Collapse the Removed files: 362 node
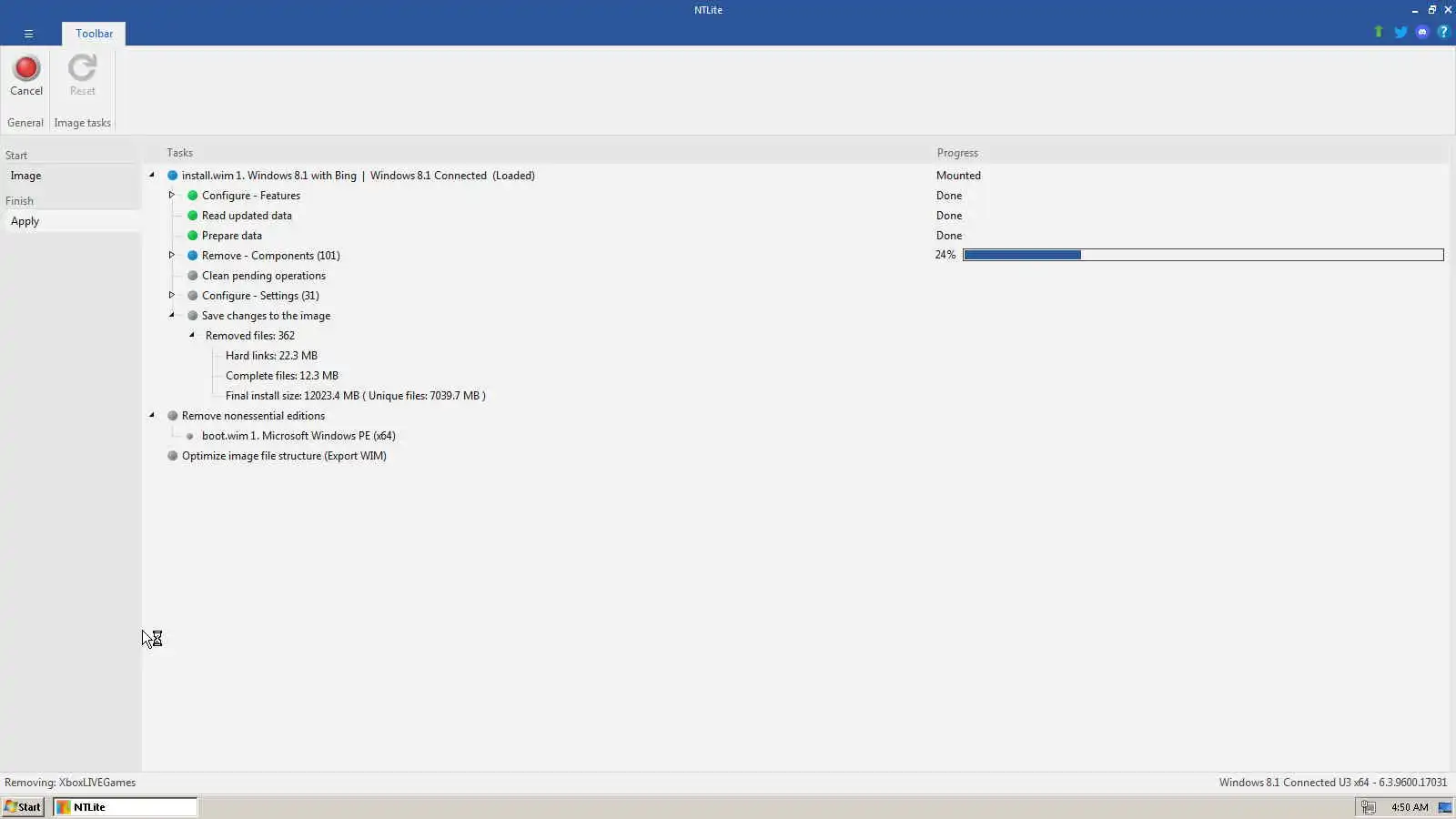The width and height of the screenshot is (1456, 819). 191,335
